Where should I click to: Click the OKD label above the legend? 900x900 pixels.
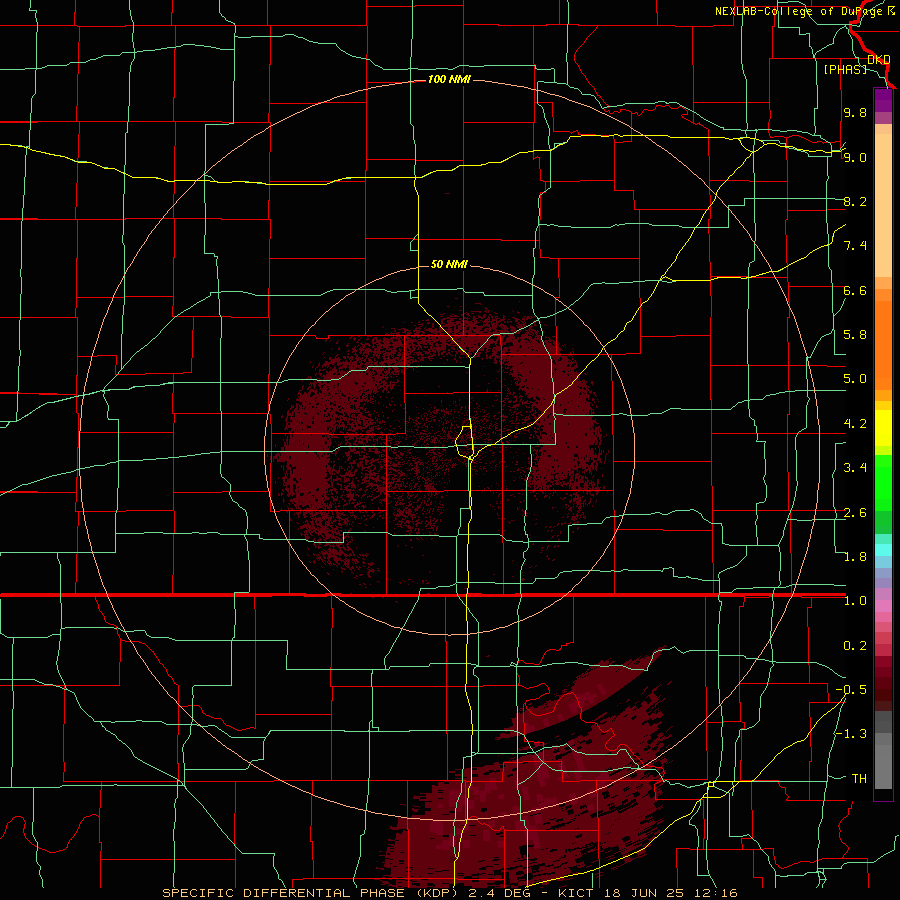pyautogui.click(x=879, y=60)
